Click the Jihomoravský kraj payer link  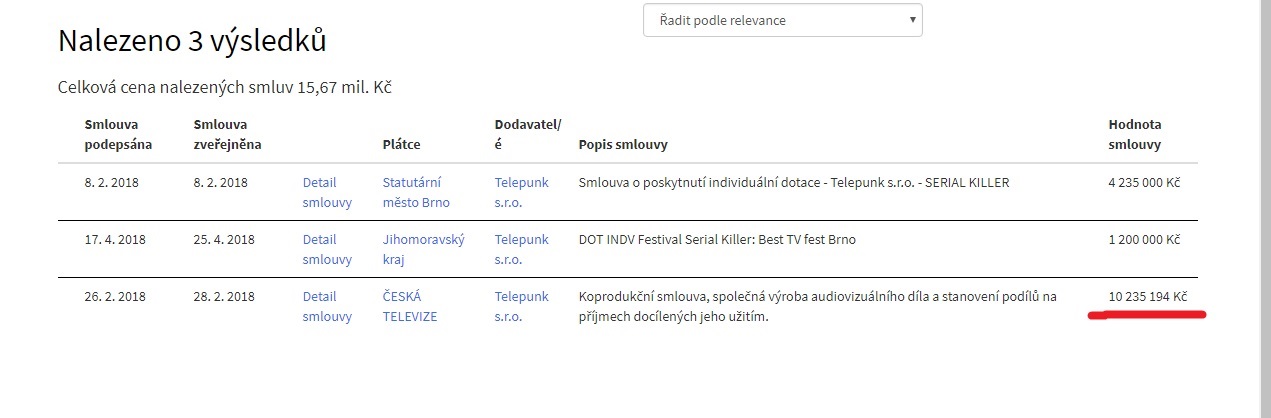click(x=424, y=250)
